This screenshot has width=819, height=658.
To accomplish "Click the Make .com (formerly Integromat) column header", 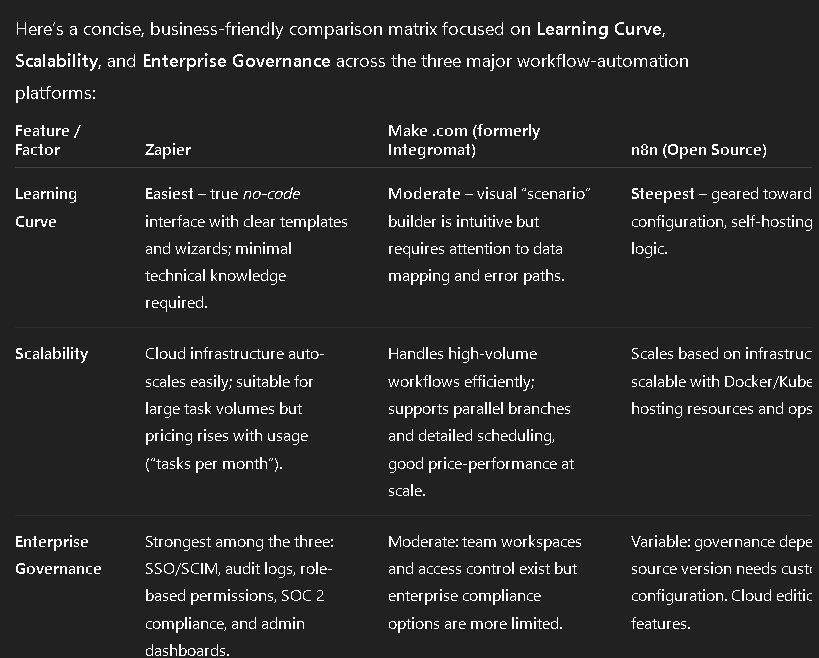I will tap(464, 140).
